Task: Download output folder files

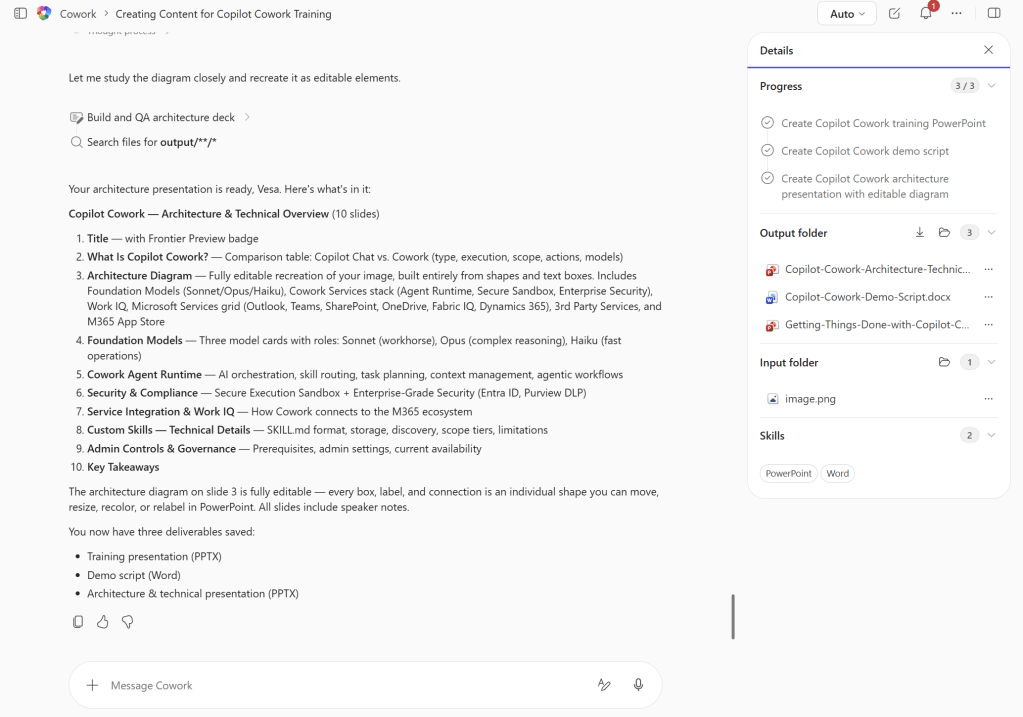Action: coord(920,233)
